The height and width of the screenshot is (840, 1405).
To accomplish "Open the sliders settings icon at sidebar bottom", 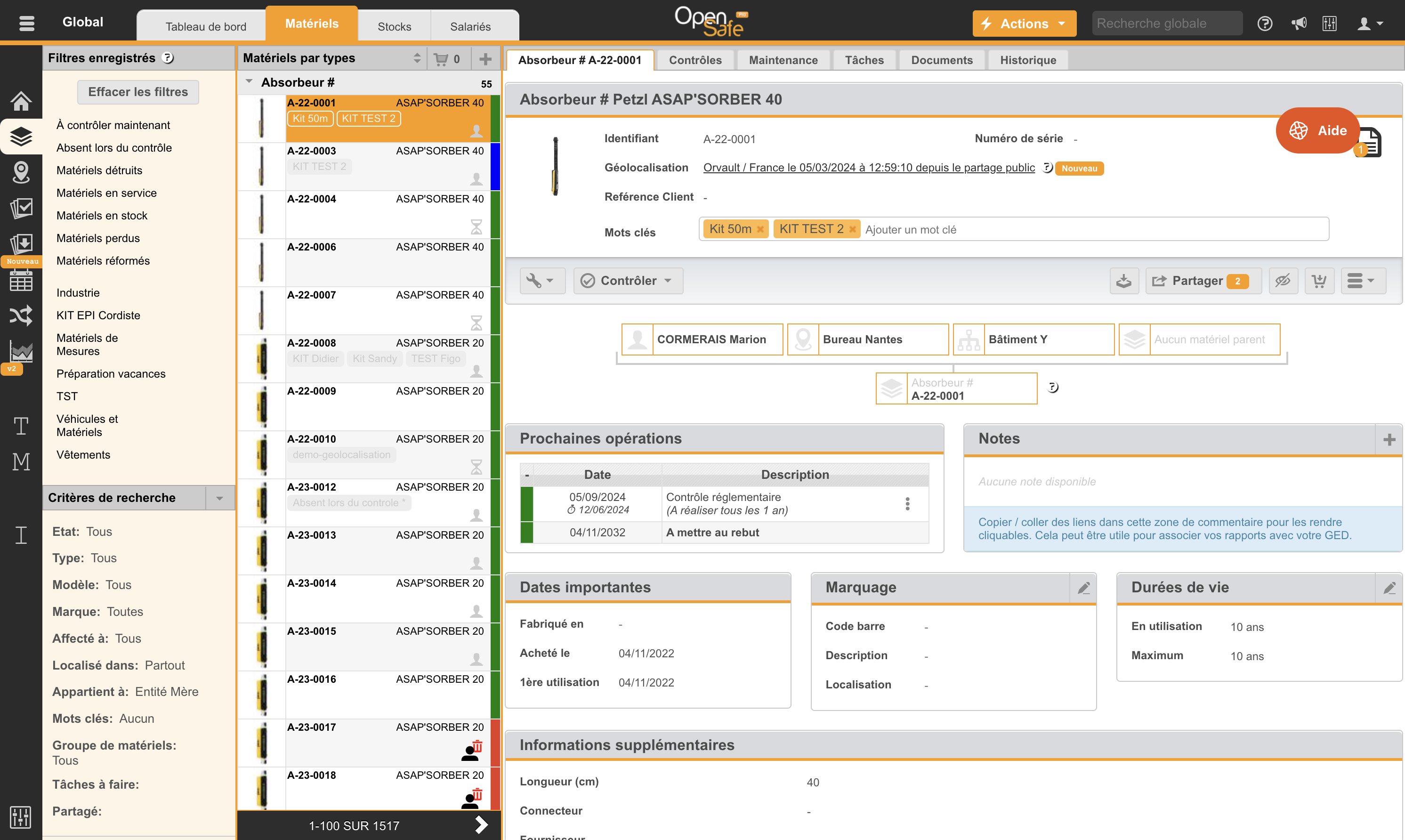I will point(21,817).
